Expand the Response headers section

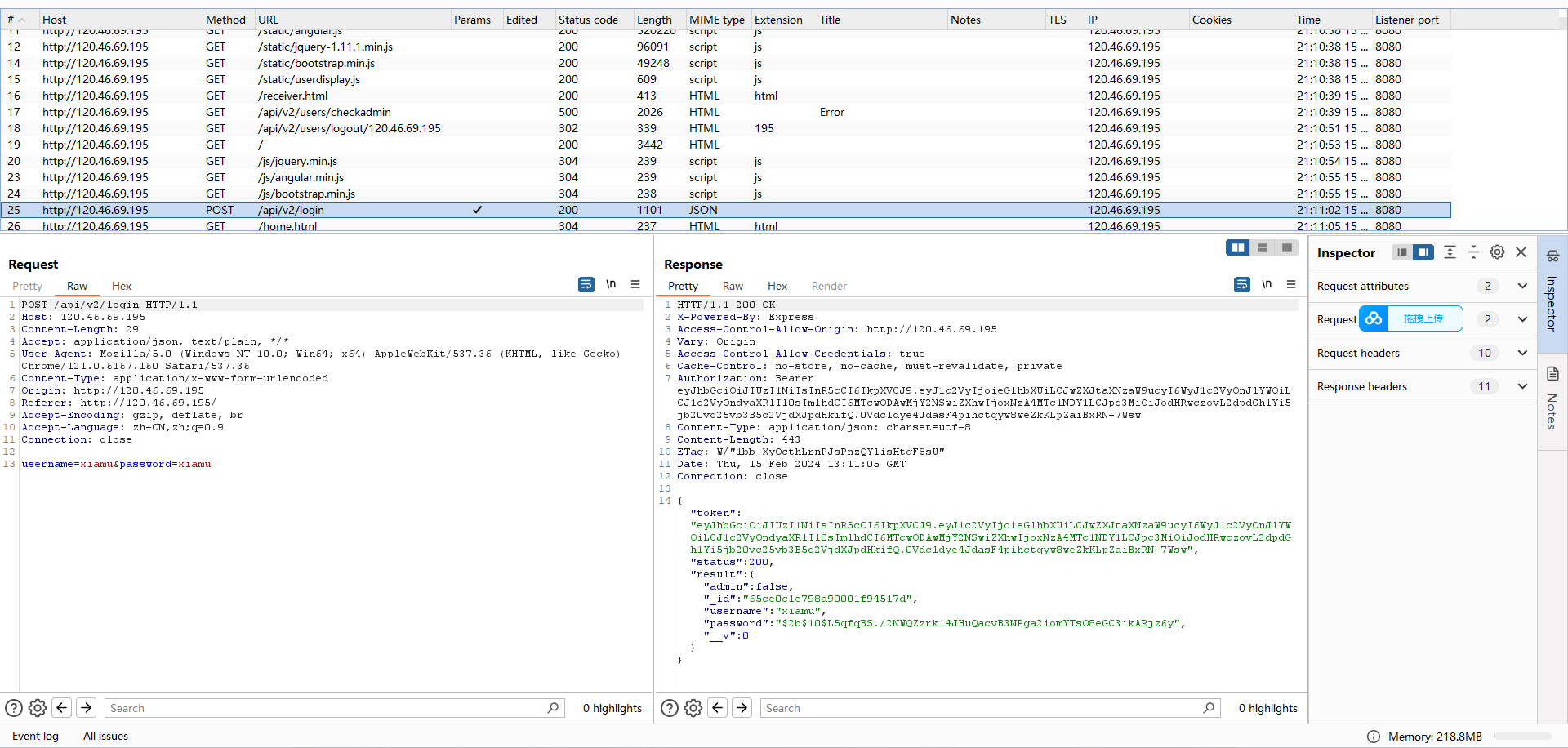click(x=1522, y=386)
